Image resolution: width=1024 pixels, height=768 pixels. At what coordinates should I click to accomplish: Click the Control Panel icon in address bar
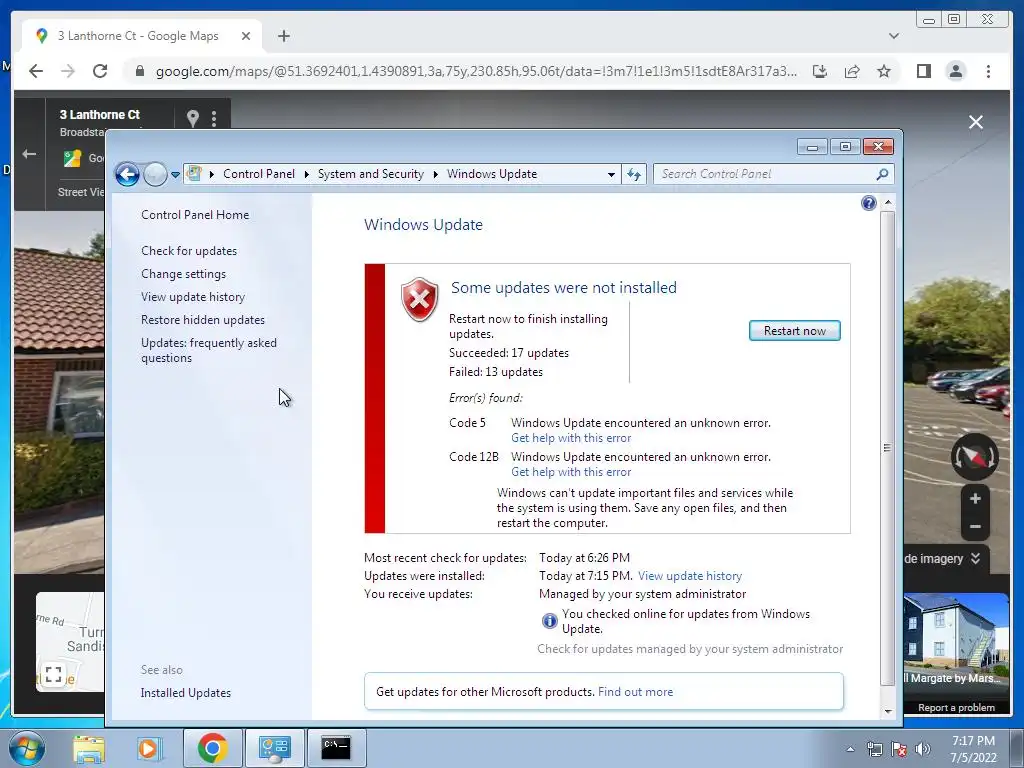pos(194,174)
